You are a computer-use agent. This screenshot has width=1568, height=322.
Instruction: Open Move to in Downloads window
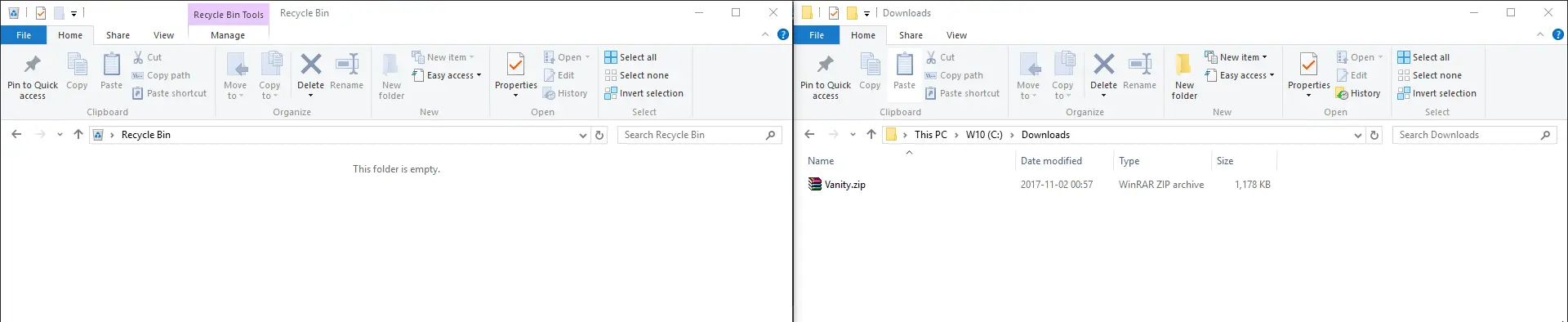(x=1028, y=77)
